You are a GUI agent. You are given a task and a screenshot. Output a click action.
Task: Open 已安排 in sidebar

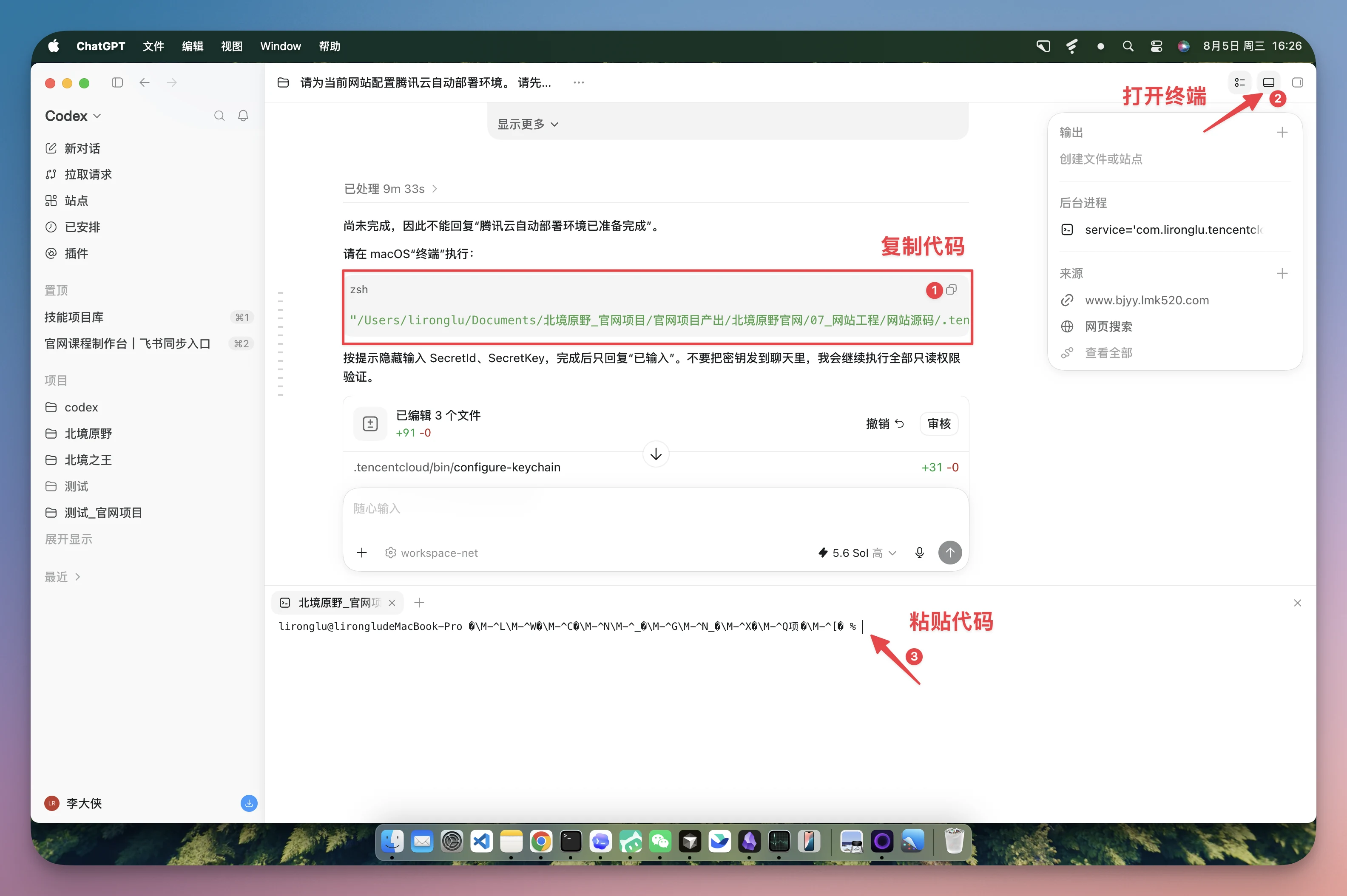click(73, 227)
